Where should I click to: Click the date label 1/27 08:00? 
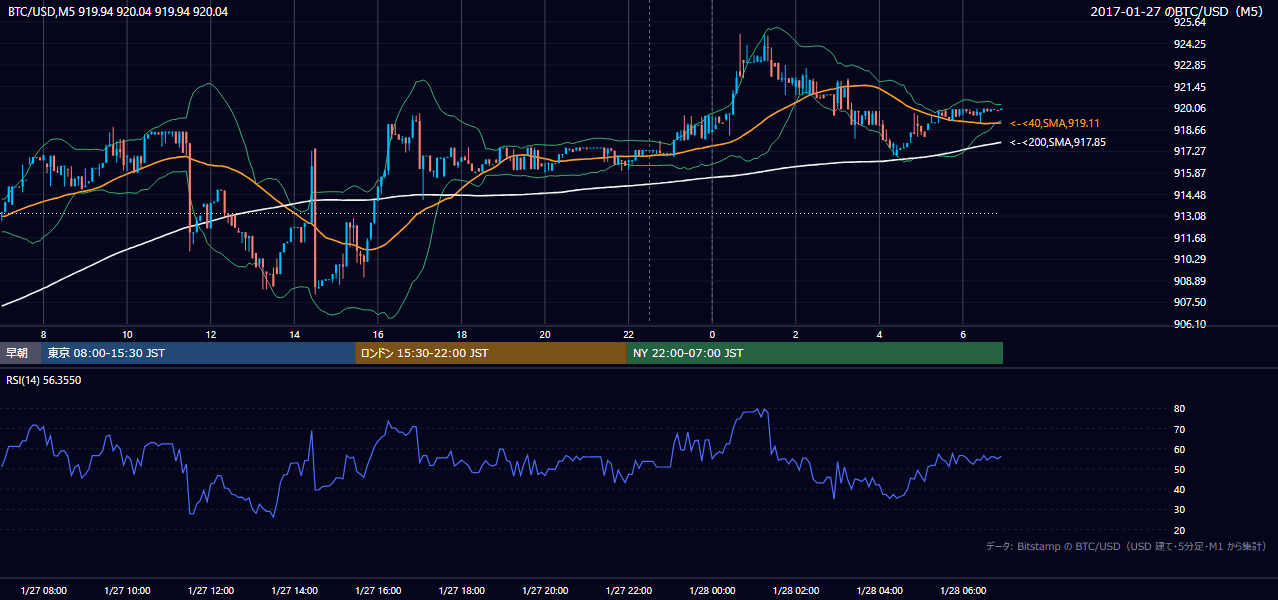[x=43, y=590]
